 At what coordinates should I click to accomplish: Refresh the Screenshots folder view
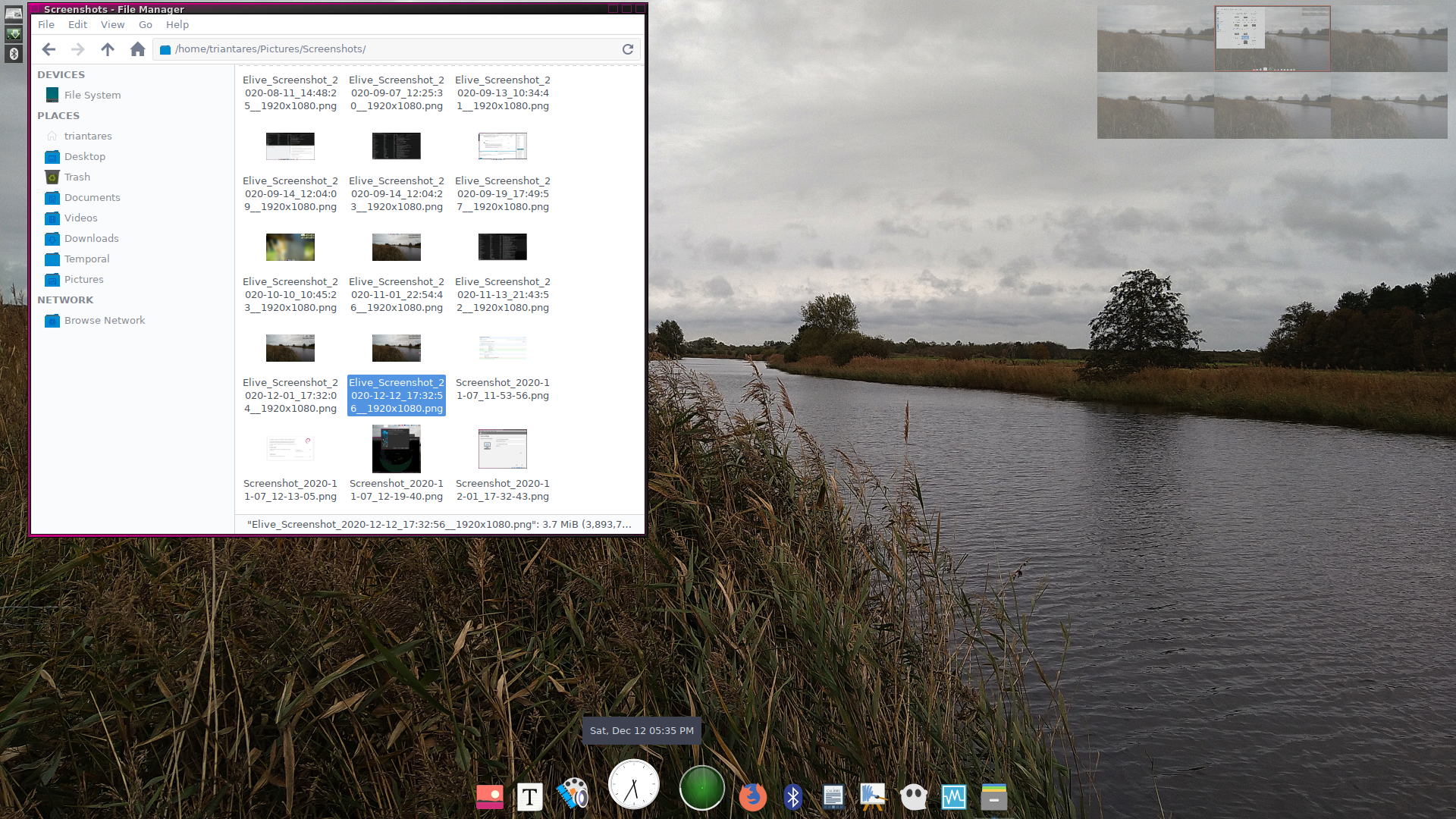pyautogui.click(x=628, y=49)
